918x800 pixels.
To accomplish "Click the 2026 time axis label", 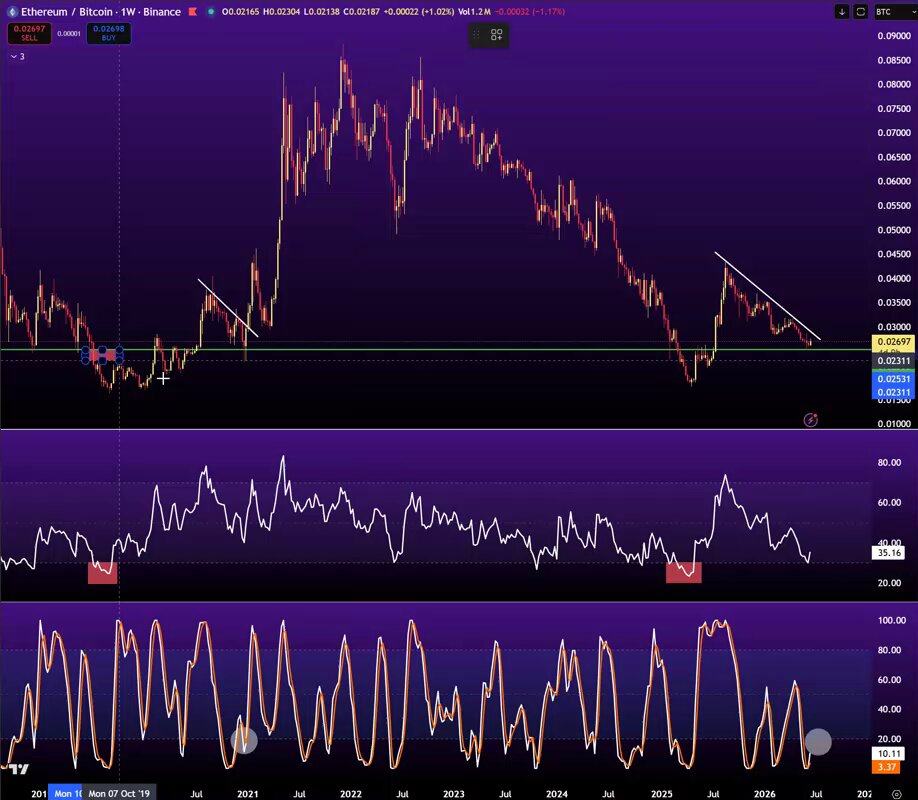I will 765,794.
